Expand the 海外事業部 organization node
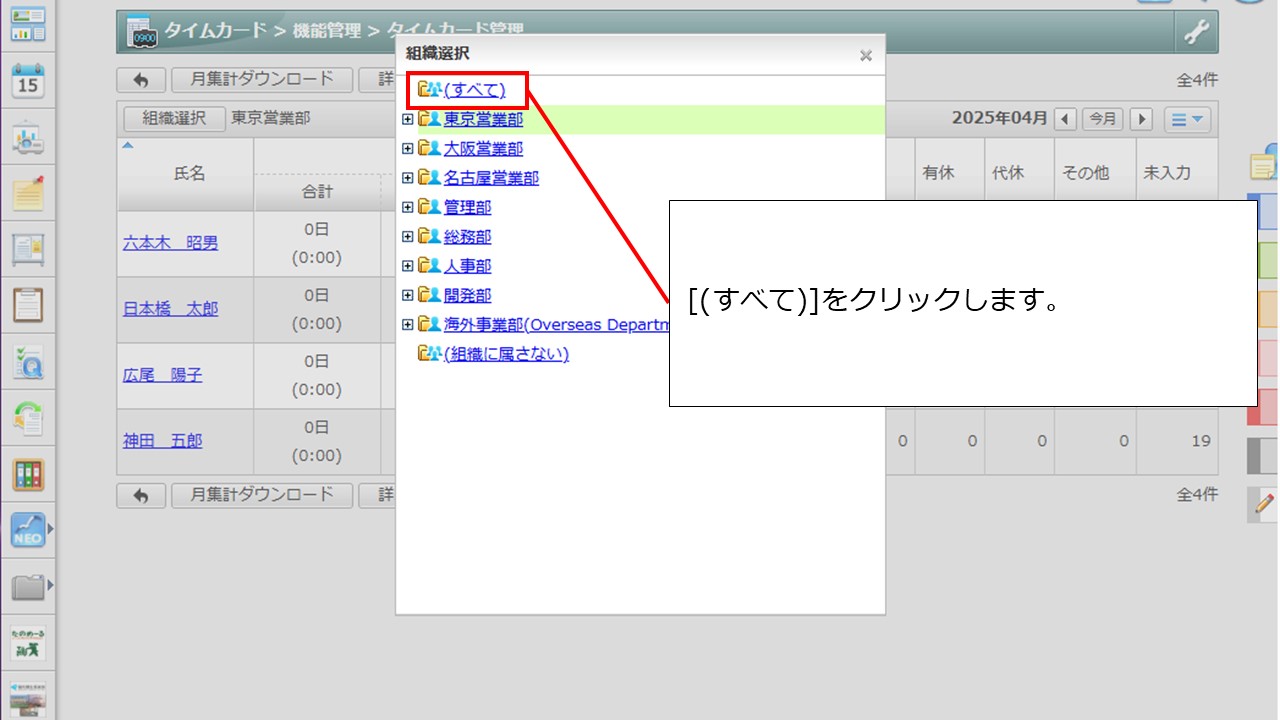Viewport: 1280px width, 720px height. (407, 324)
